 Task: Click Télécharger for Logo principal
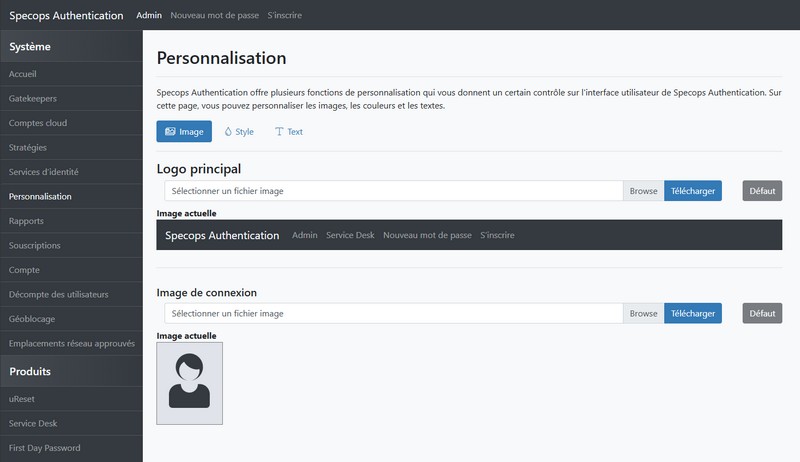tap(692, 191)
